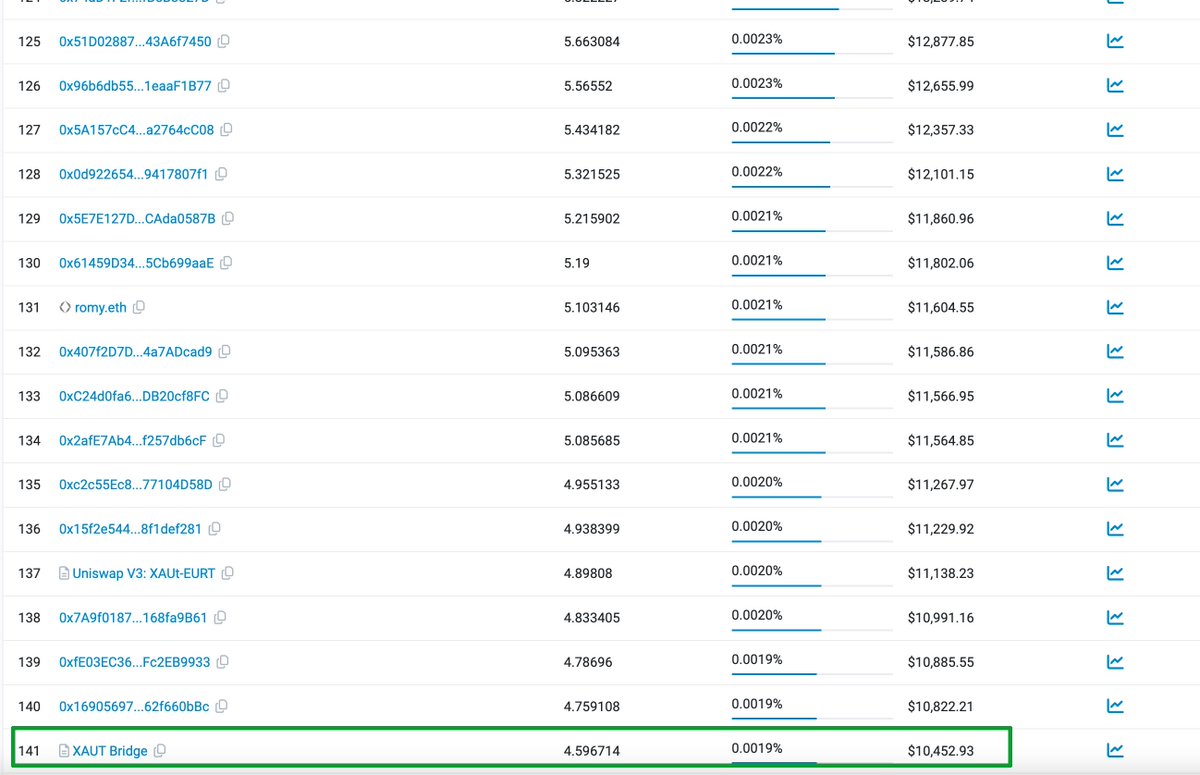Copy address 0x51D02887...43A6f7450
The image size is (1200, 775).
pyautogui.click(x=224, y=42)
